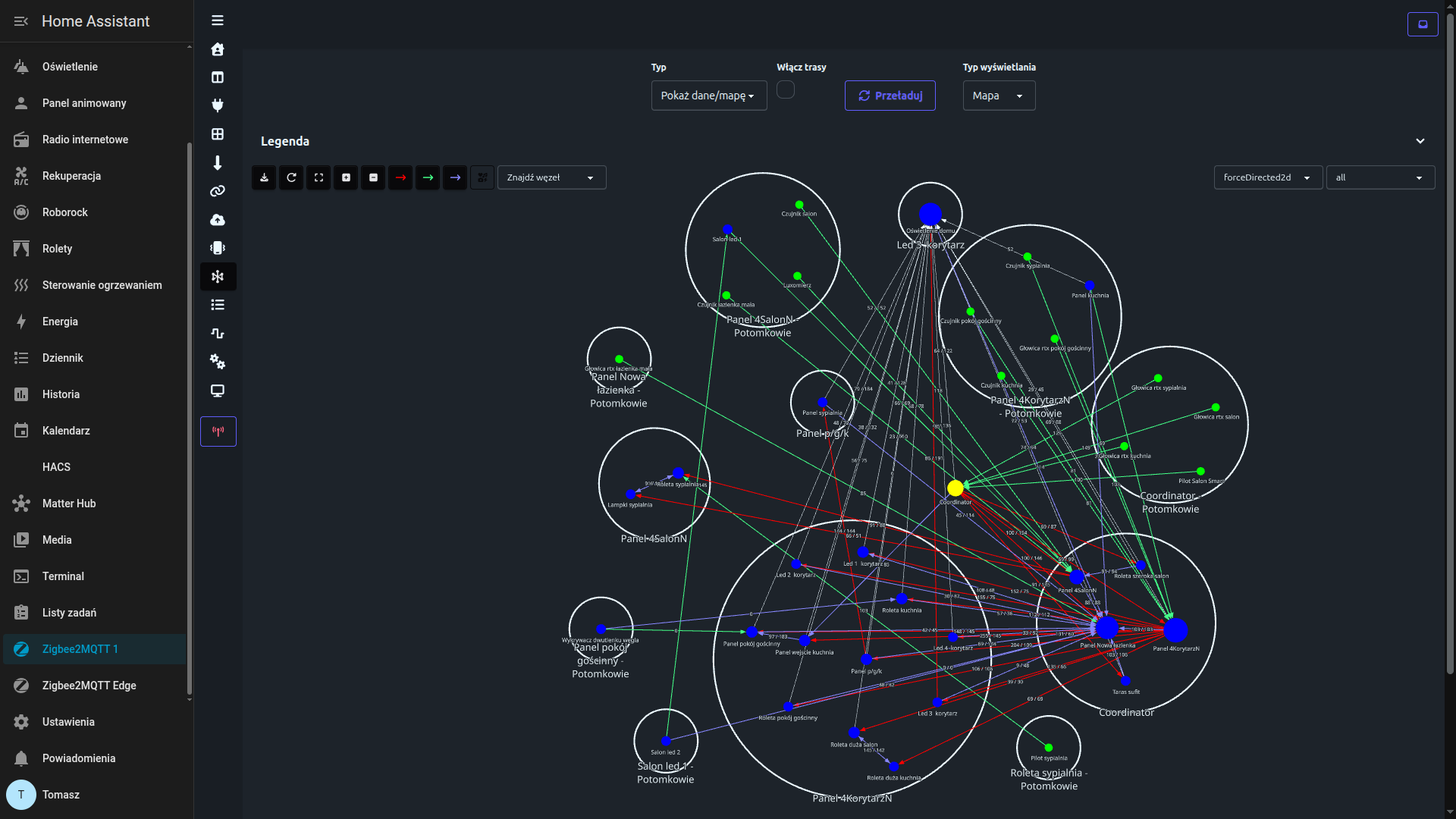This screenshot has height=819, width=1456.
Task: Refresh the graph with the reload arrow icon
Action: 291,177
